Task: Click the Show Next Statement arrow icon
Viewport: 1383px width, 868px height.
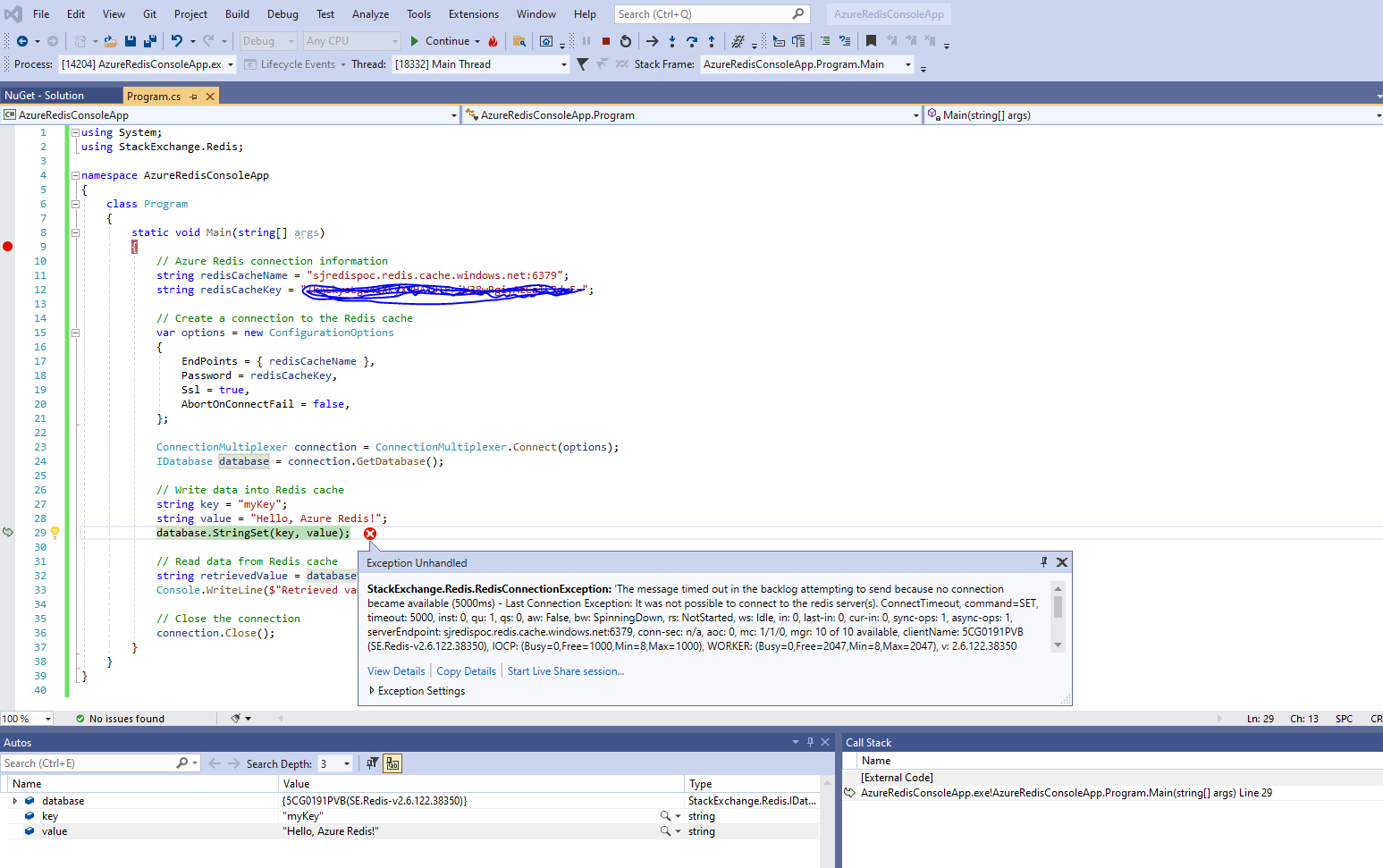Action: (653, 41)
